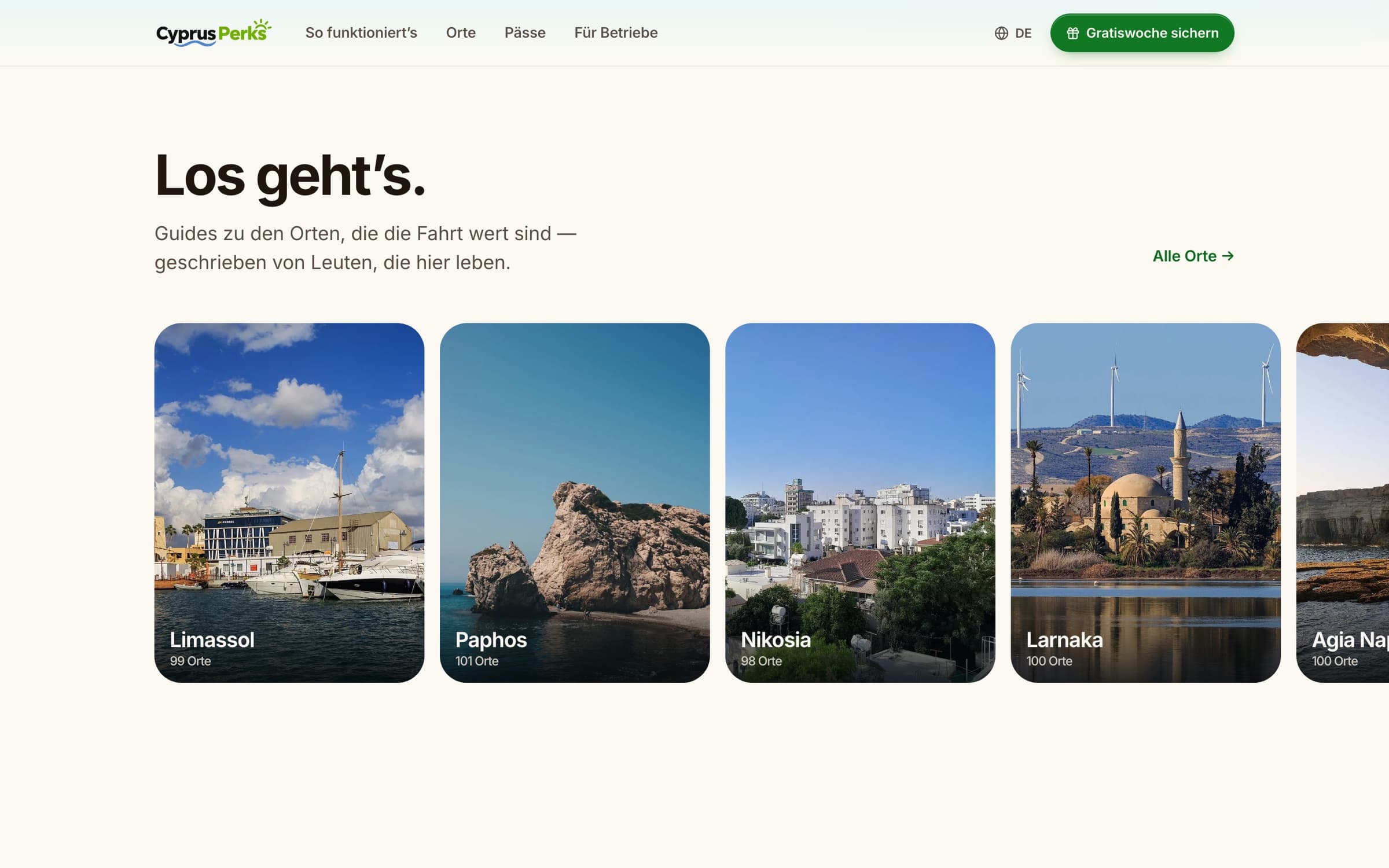The width and height of the screenshot is (1389, 868).
Task: Click the 101 Orte label on Paphos
Action: pos(477,661)
